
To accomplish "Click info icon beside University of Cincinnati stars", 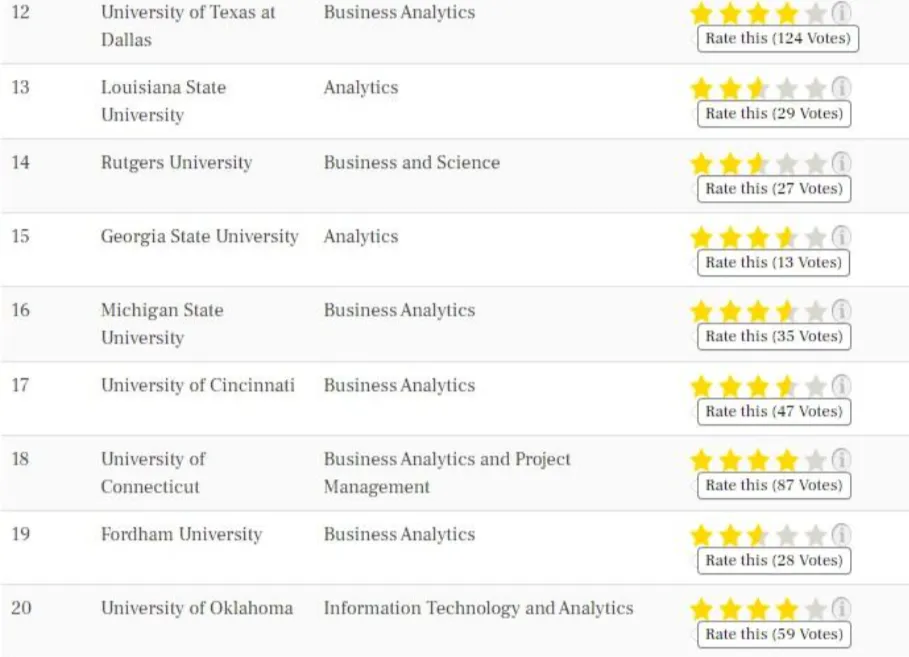I will pyautogui.click(x=842, y=386).
